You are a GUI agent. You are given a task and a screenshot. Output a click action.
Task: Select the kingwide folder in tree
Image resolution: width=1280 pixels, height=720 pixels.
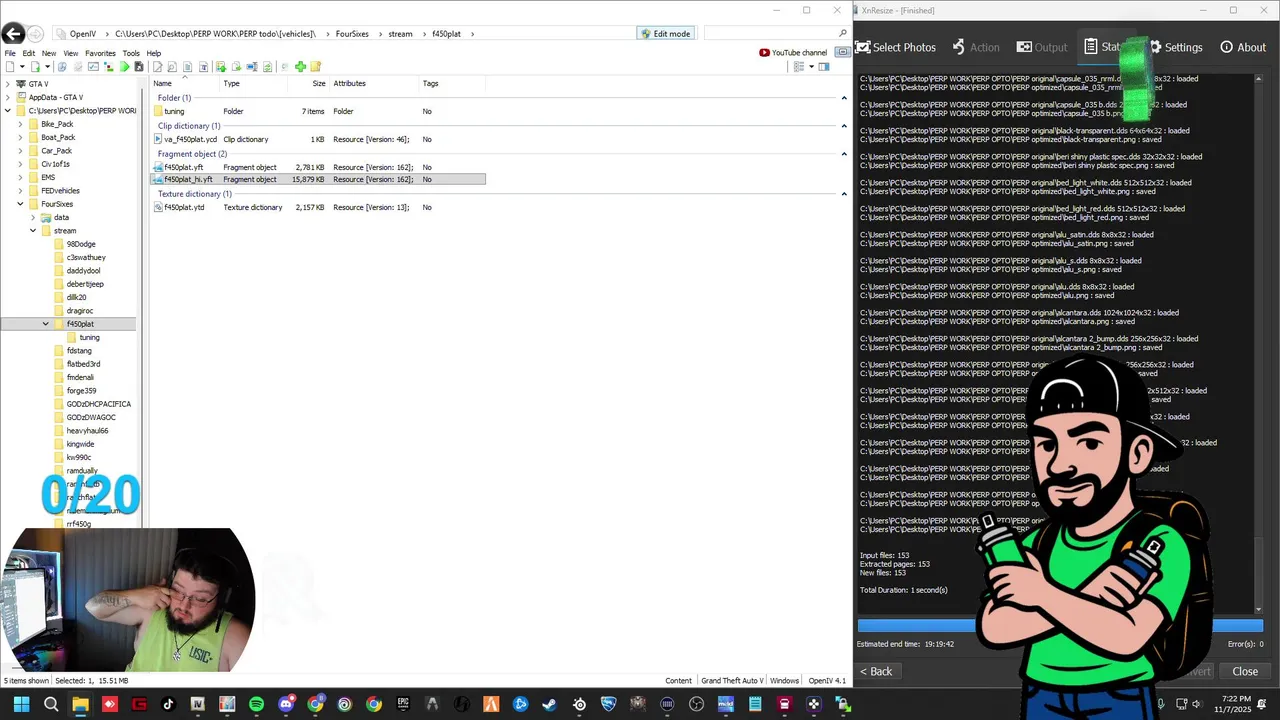80,444
